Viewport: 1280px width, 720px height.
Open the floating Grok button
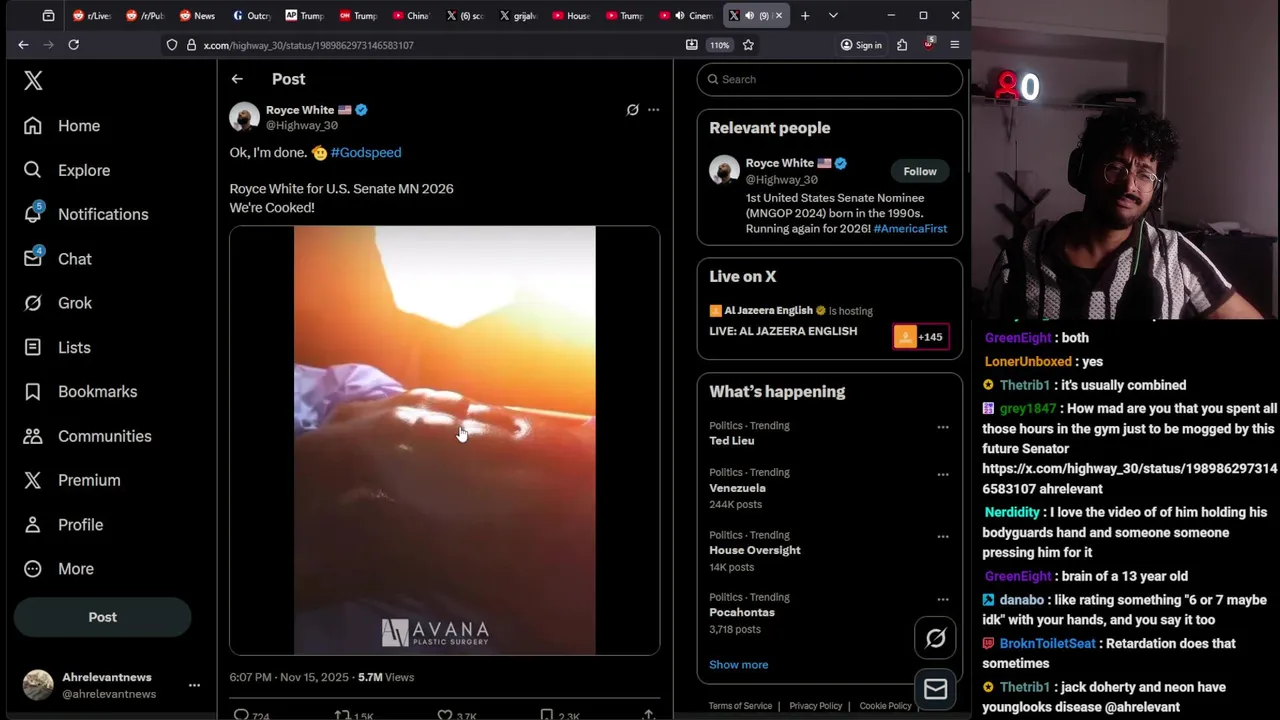936,638
